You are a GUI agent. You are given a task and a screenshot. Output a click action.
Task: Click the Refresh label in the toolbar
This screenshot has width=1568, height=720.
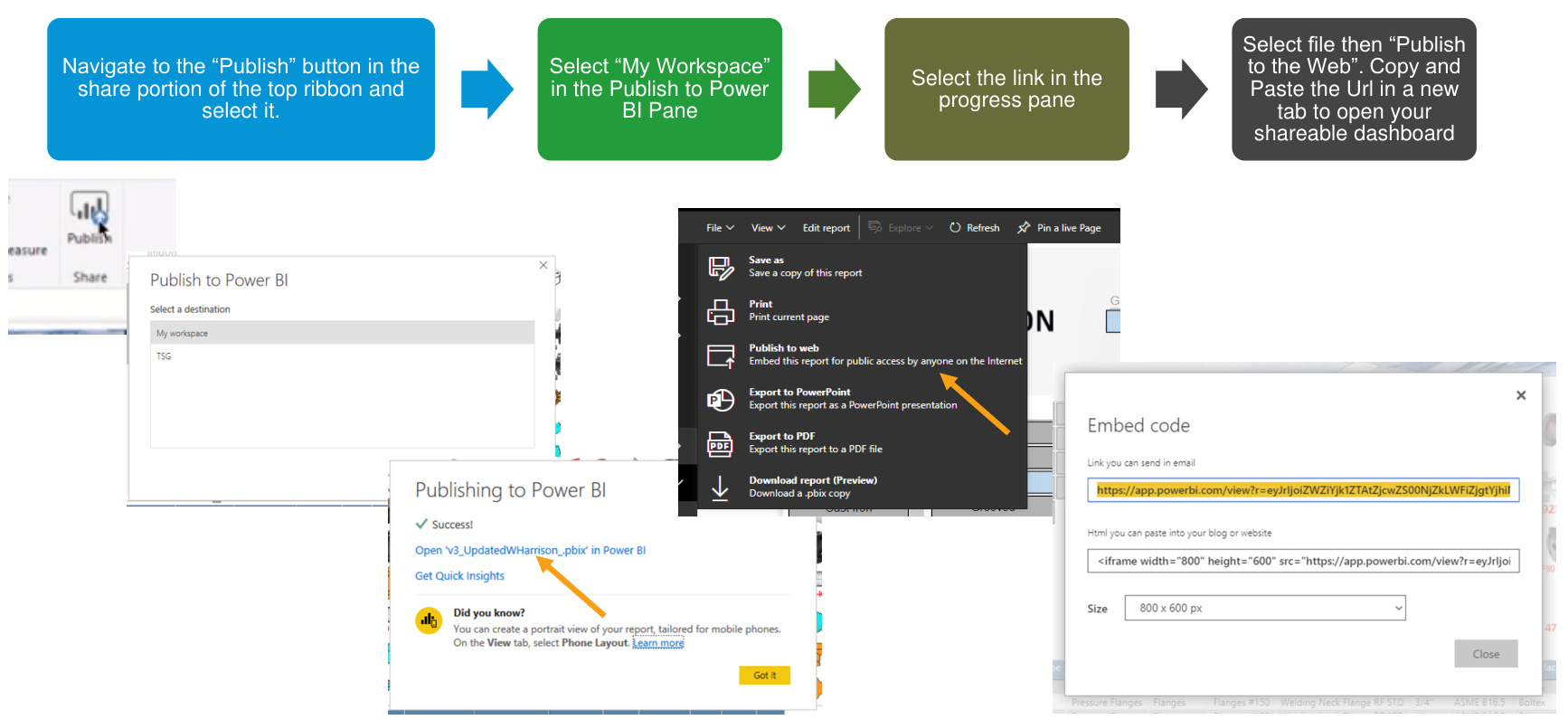pyautogui.click(x=983, y=228)
